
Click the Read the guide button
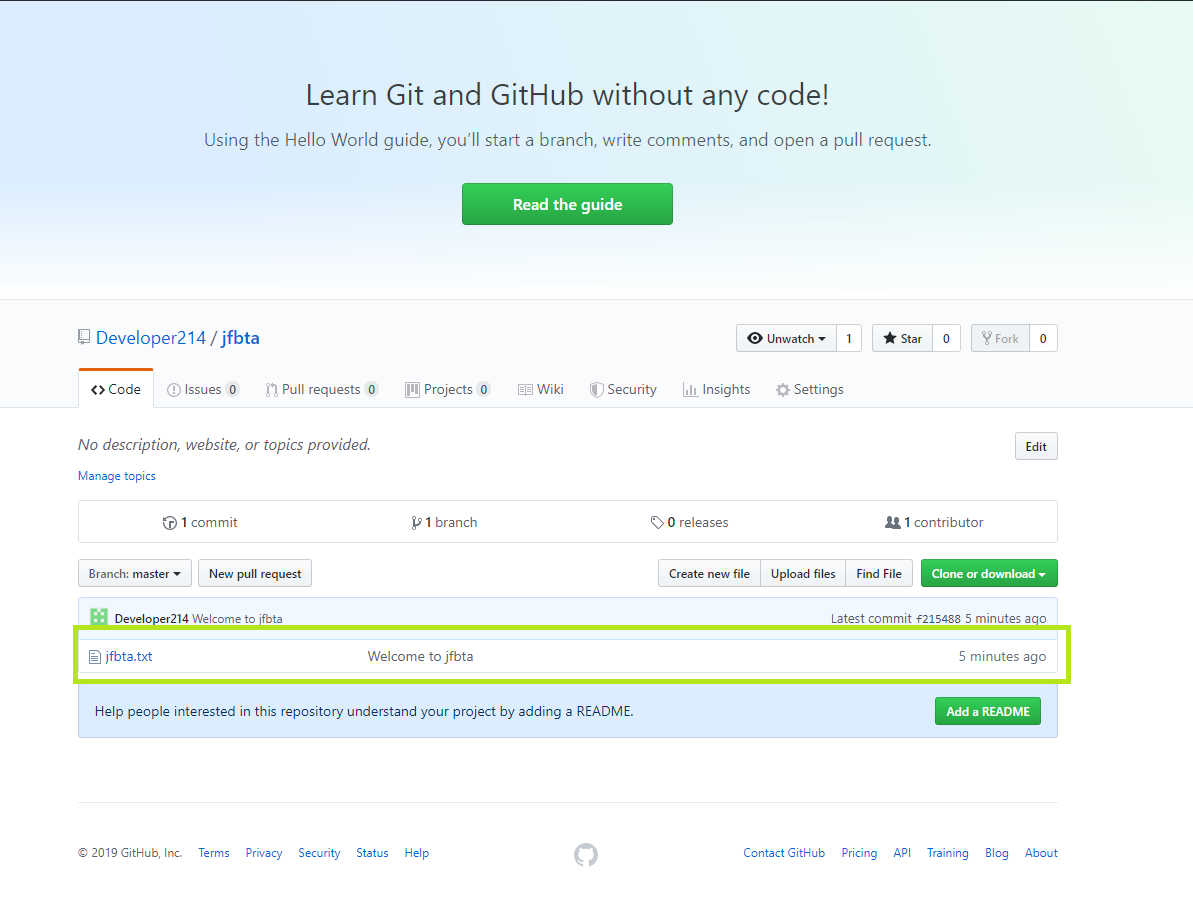click(567, 204)
